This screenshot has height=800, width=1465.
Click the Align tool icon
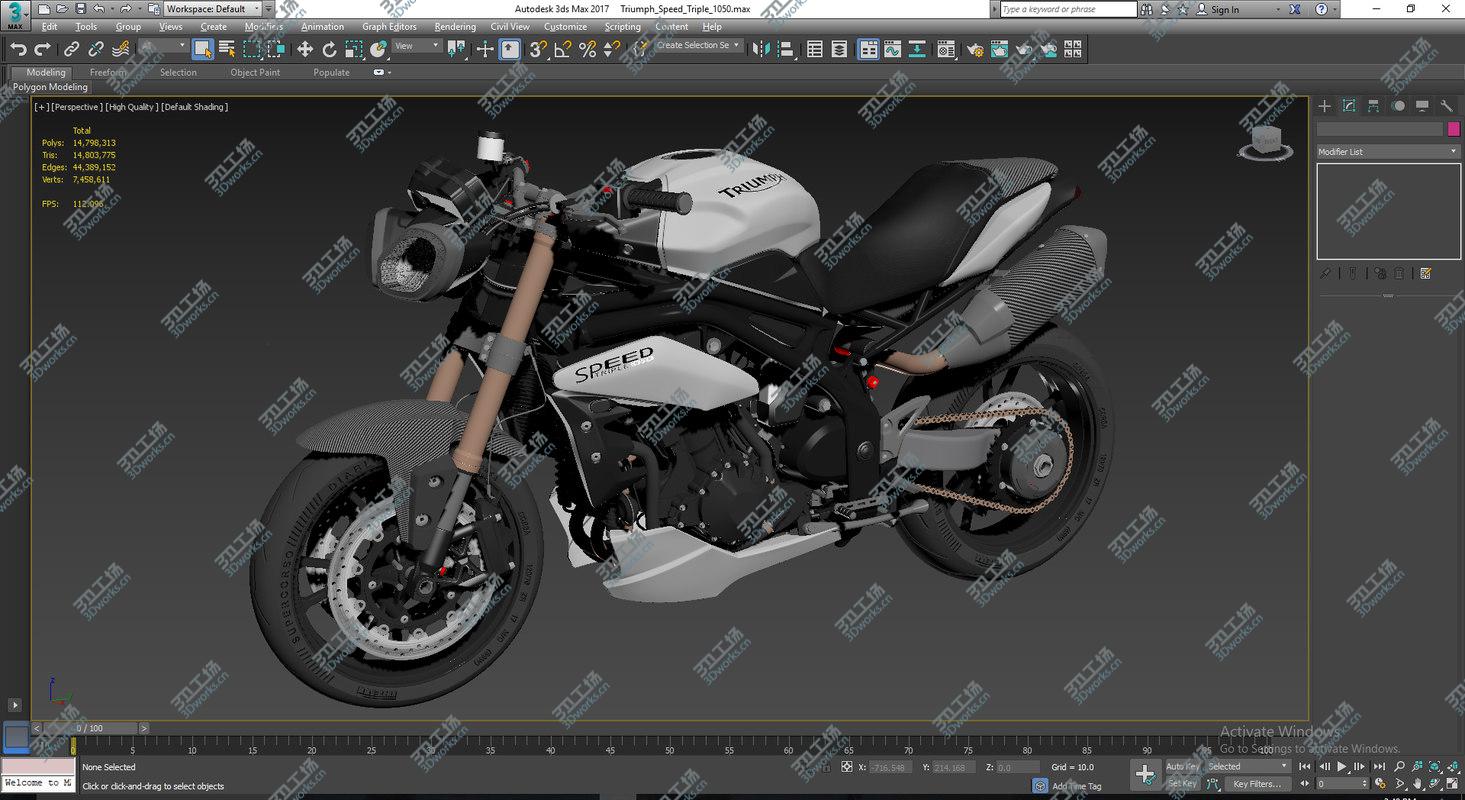click(x=786, y=49)
